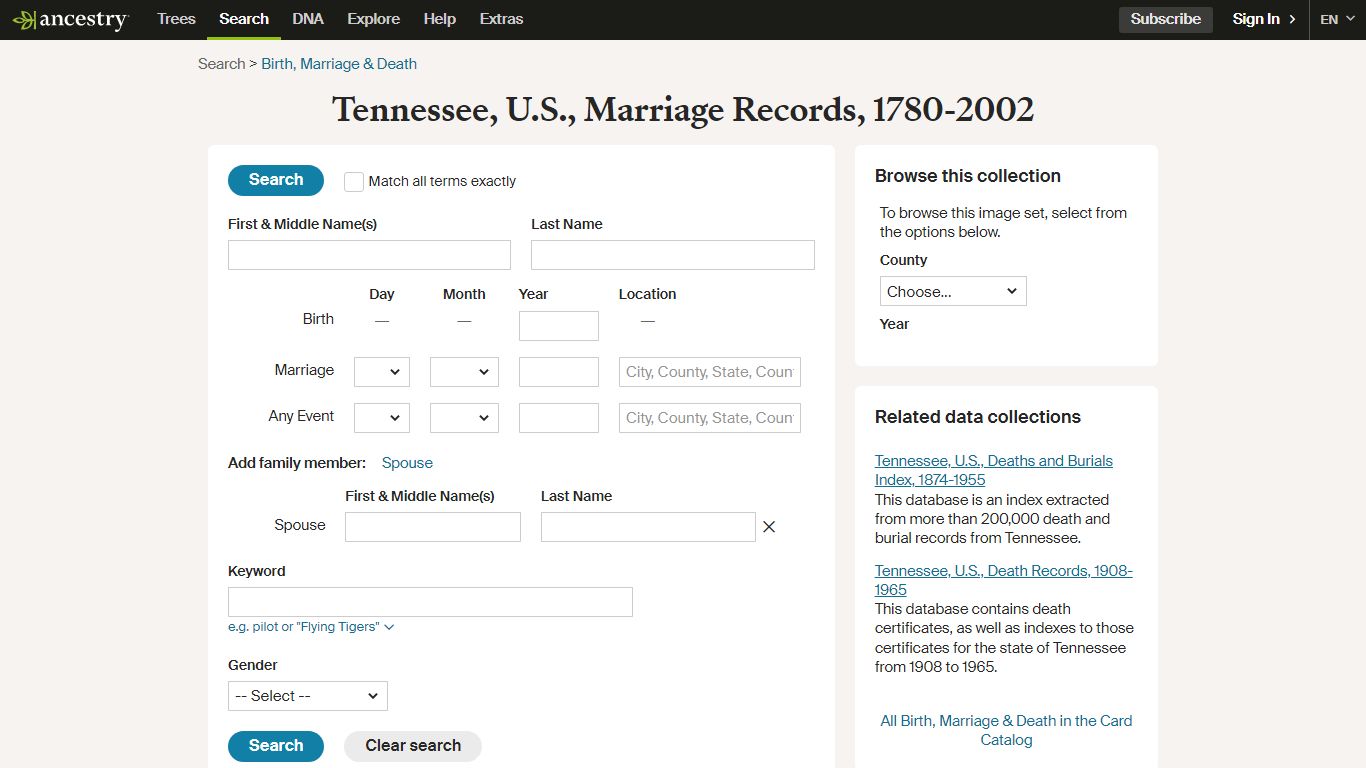Click the bottom Search button
Viewport: 1366px width, 768px height.
[276, 746]
